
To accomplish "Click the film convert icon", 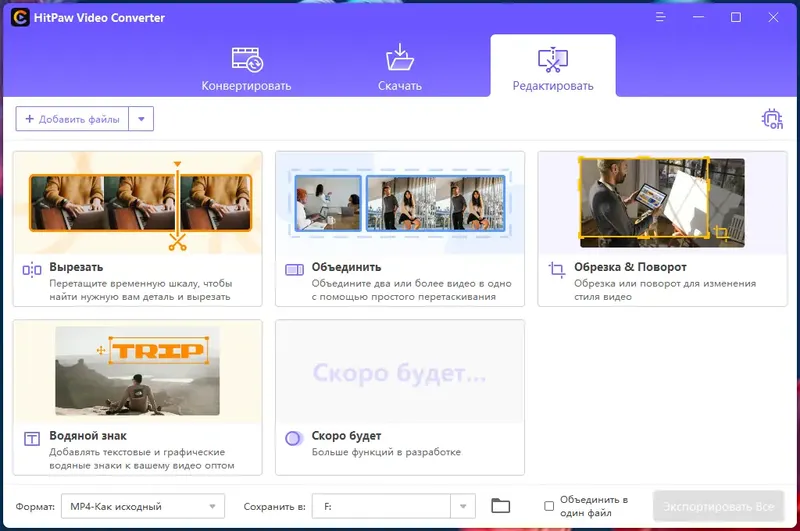I will 247,59.
